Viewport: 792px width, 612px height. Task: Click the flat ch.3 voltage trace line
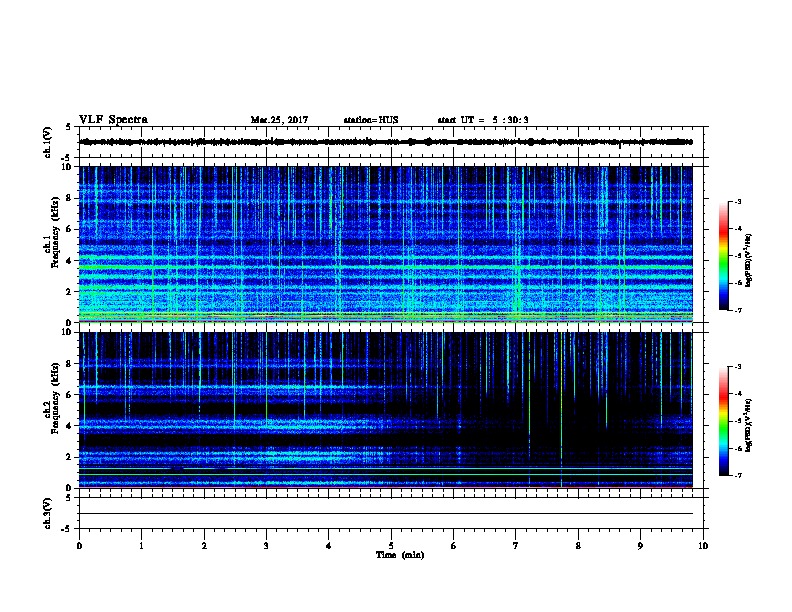click(386, 514)
